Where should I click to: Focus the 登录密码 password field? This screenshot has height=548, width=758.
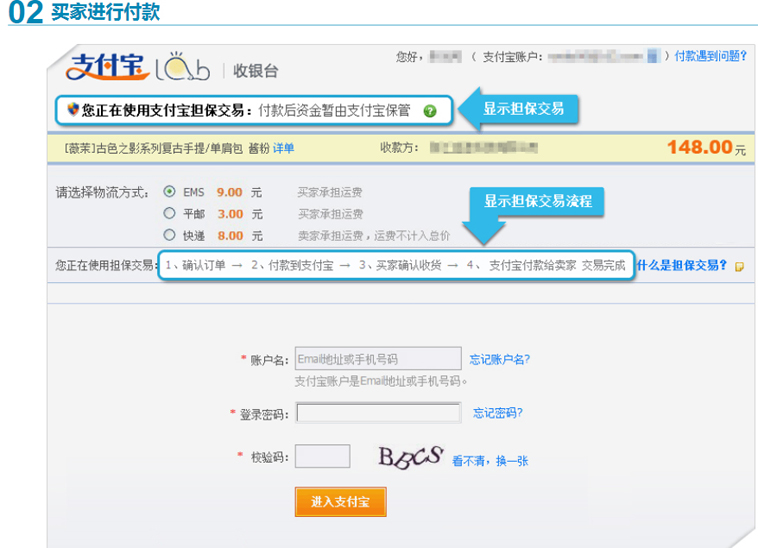tap(378, 413)
